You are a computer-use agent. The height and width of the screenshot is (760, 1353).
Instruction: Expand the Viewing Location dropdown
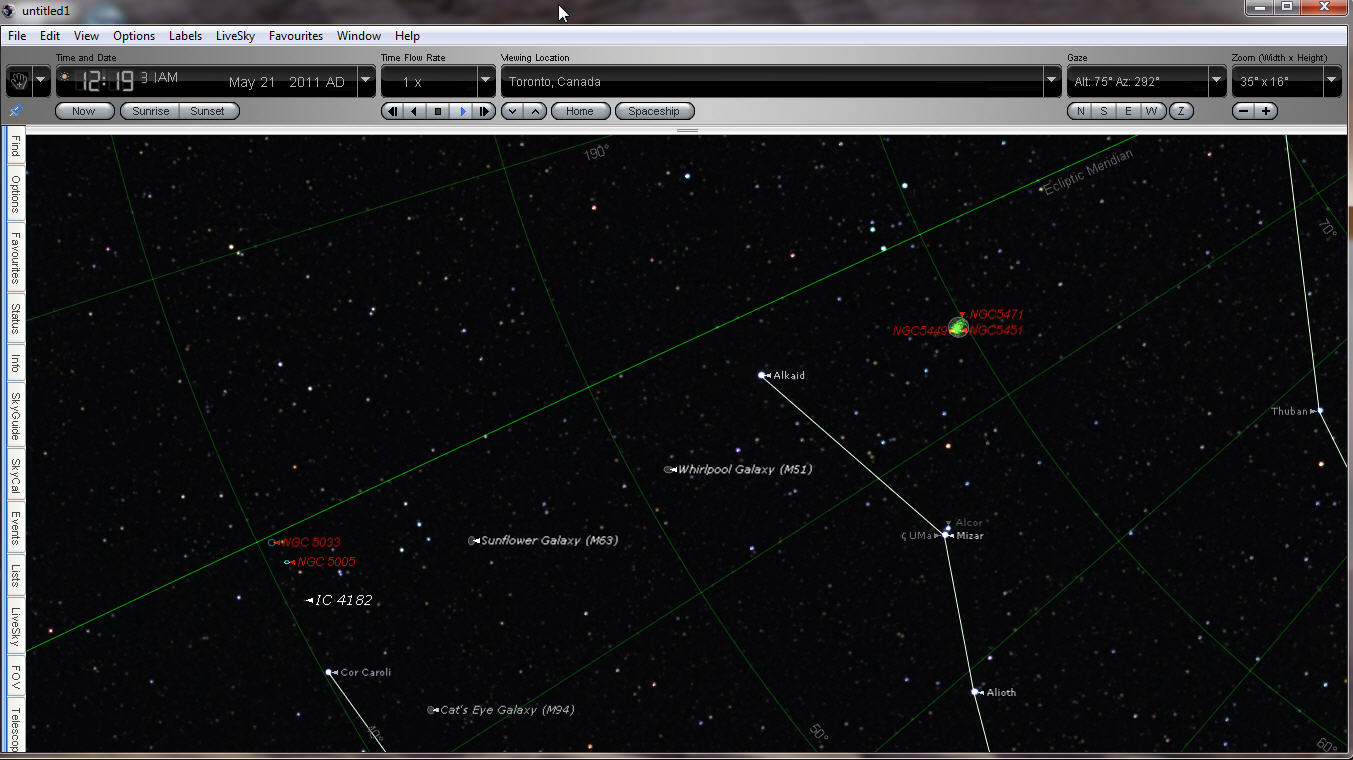1051,82
